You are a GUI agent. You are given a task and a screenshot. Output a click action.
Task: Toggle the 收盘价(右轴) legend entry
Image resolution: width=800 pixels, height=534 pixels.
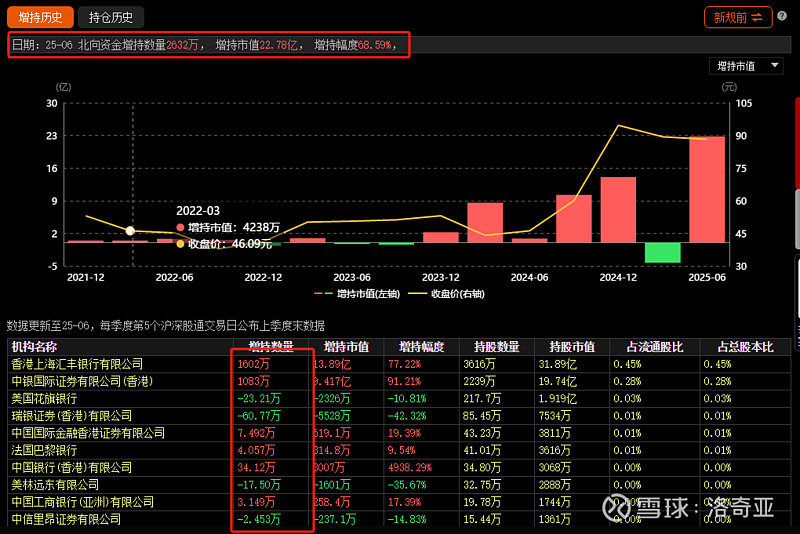[x=446, y=294]
